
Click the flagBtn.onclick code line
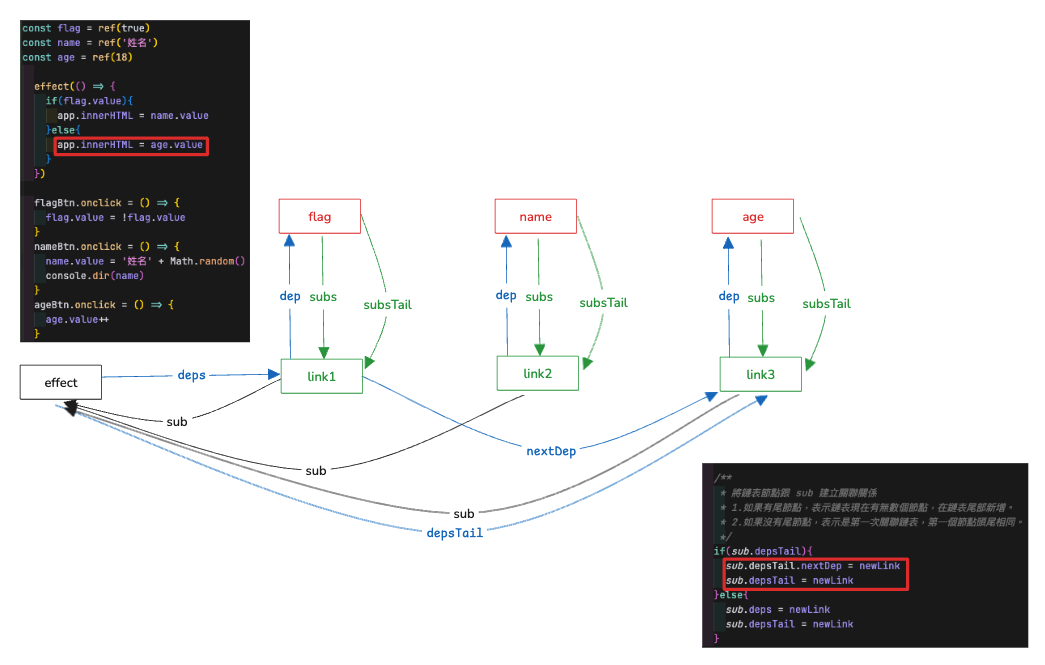[107, 203]
